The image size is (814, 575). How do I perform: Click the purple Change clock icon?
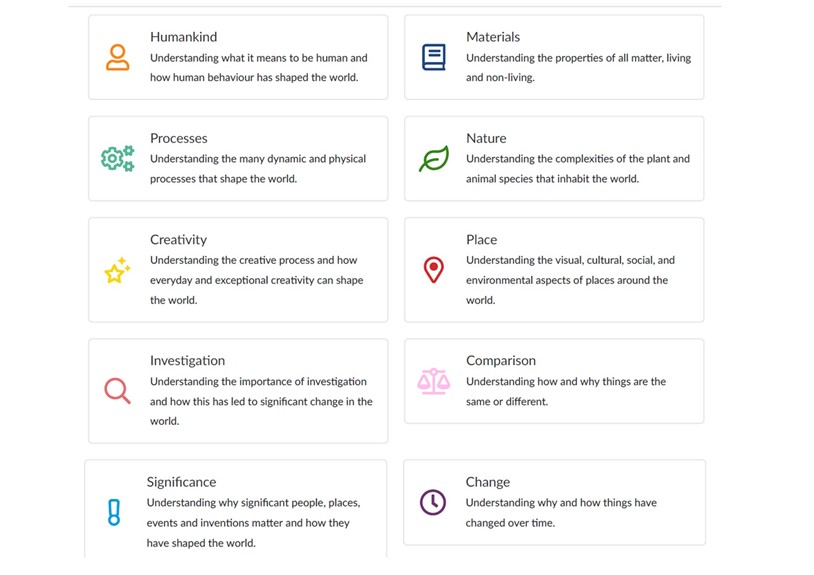[x=433, y=502]
